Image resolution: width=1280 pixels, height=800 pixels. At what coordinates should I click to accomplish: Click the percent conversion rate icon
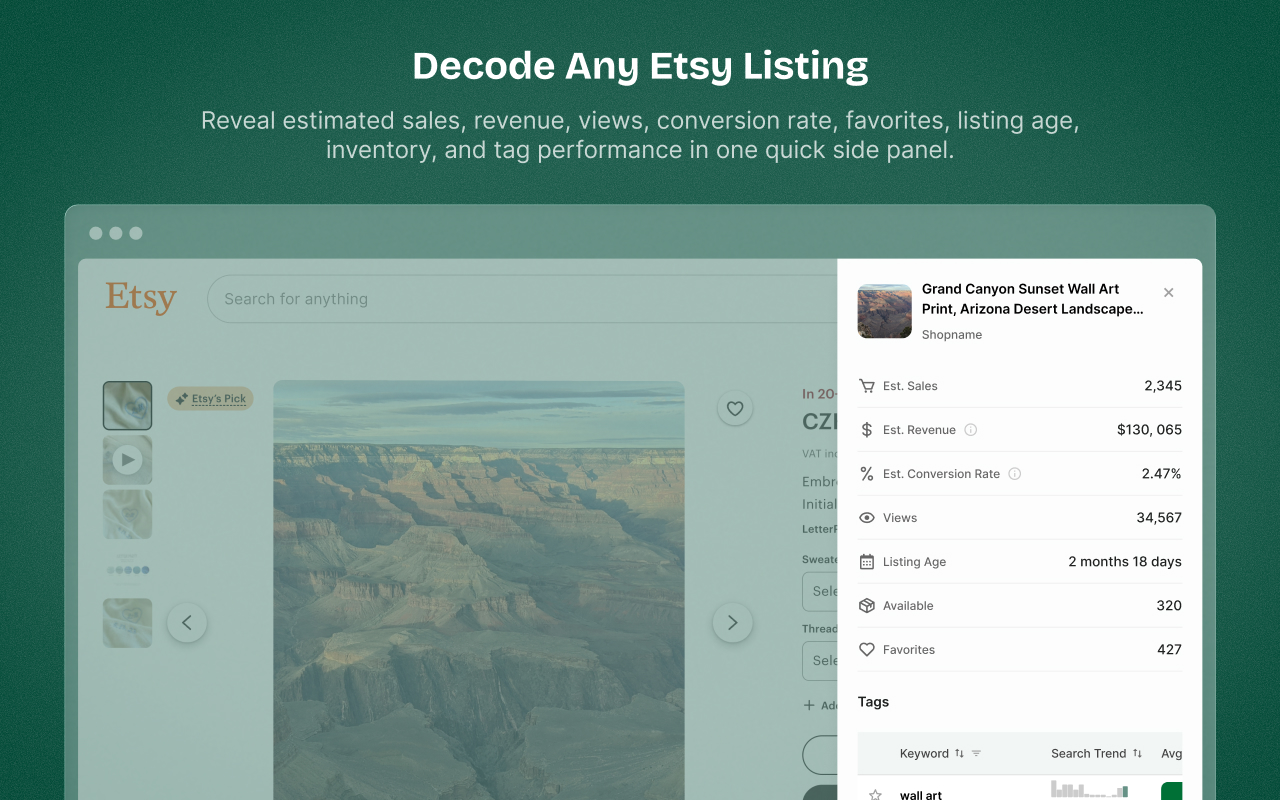(867, 474)
